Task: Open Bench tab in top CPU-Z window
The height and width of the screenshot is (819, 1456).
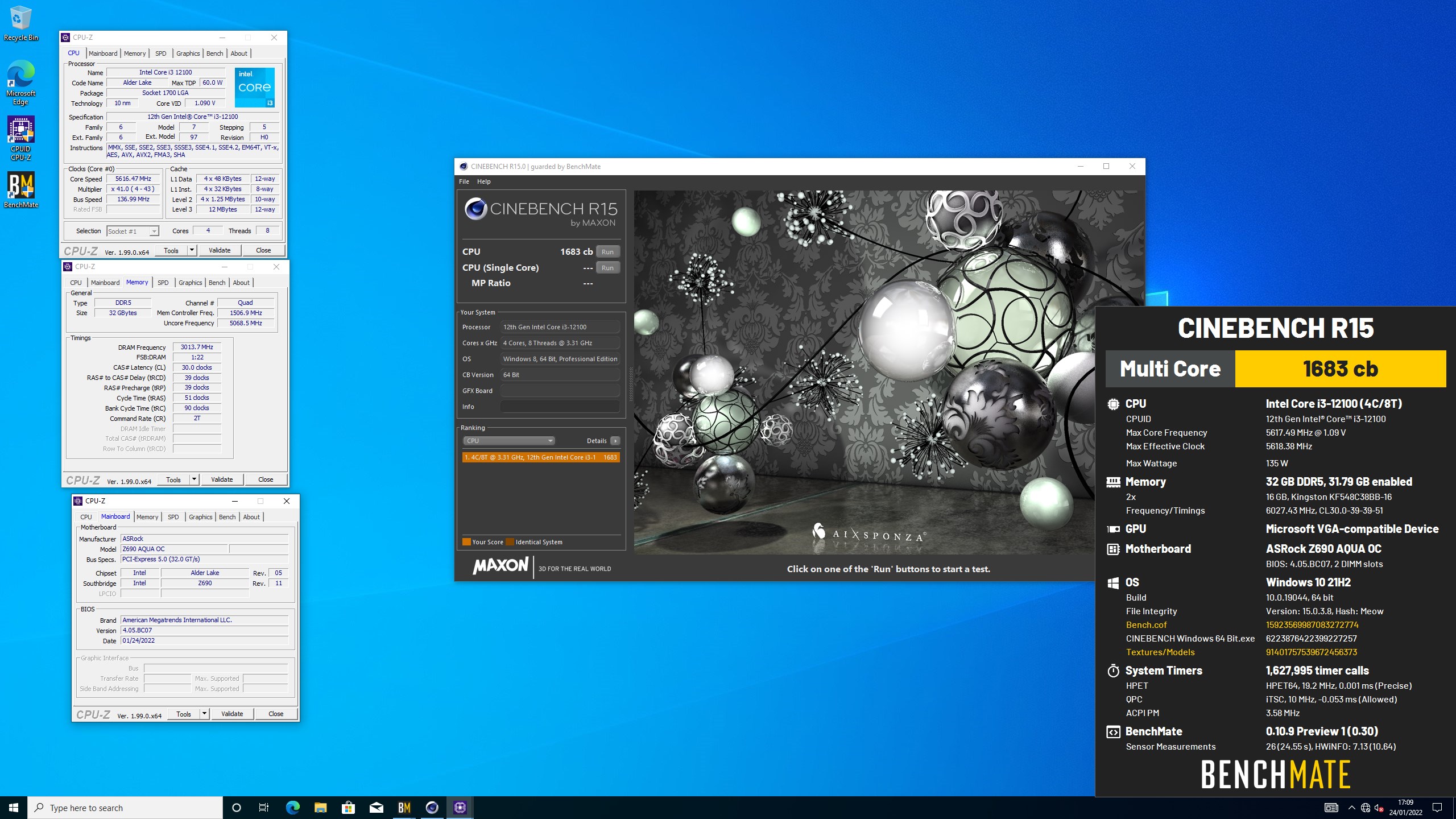Action: pos(214,53)
